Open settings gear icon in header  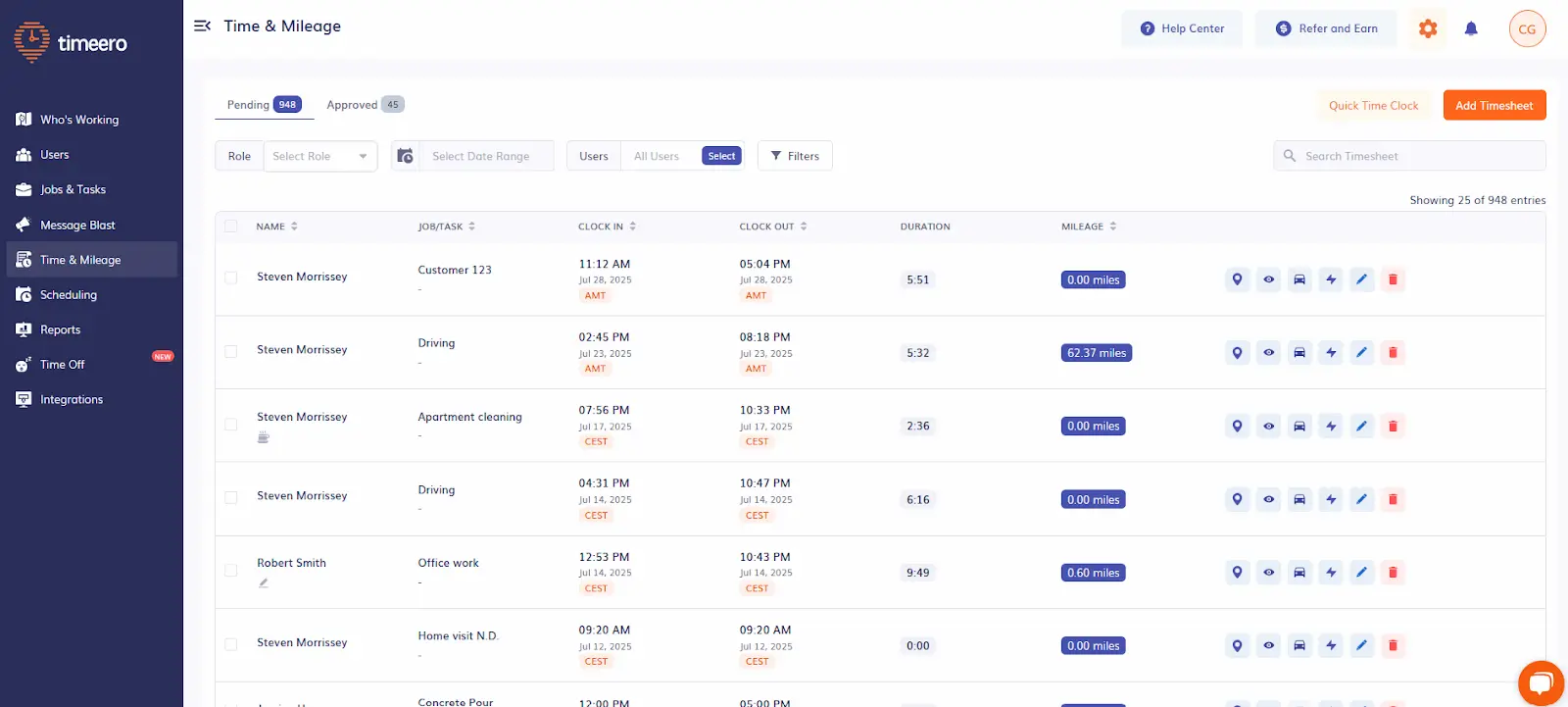(1428, 29)
